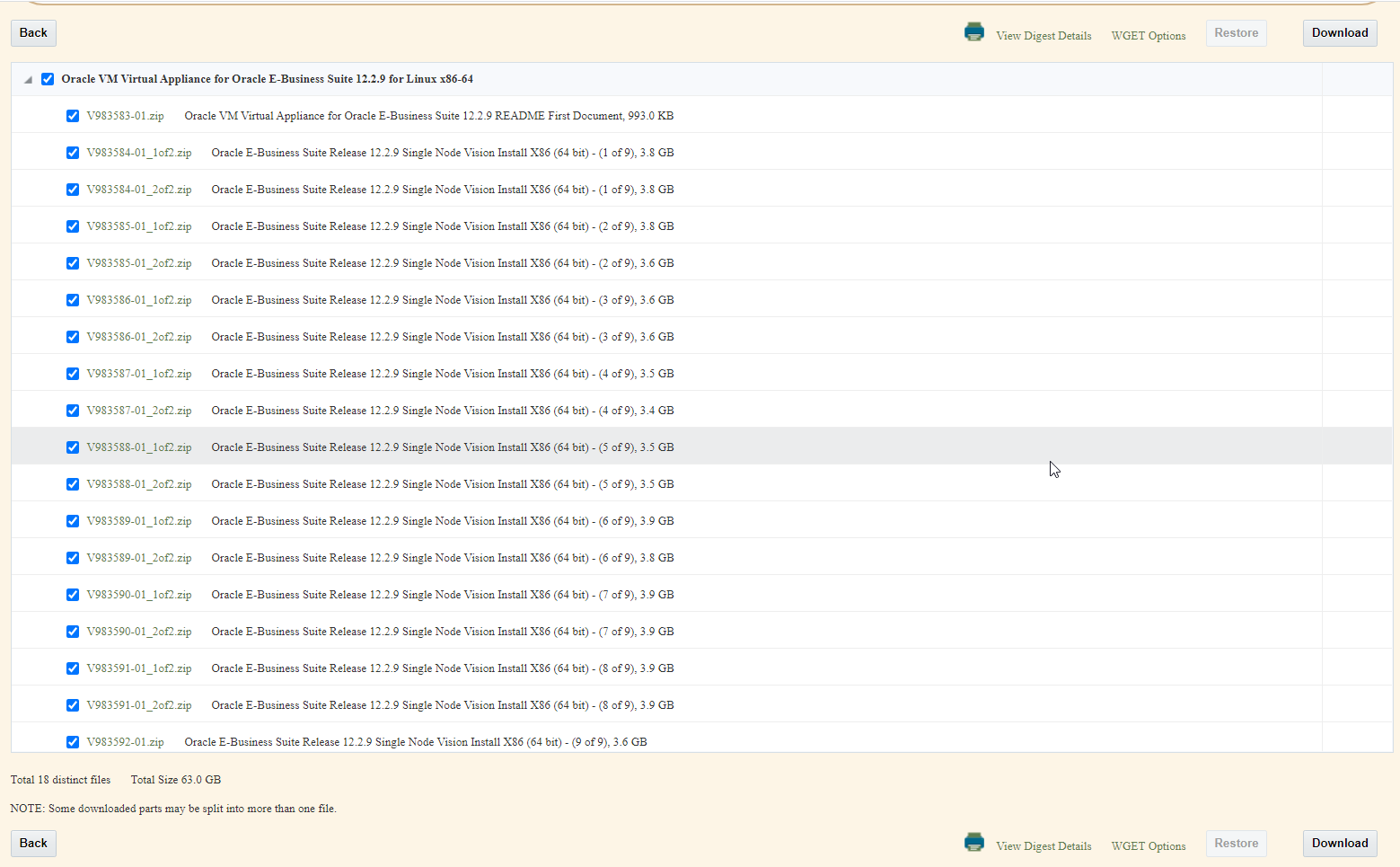Uncheck V983586-01_1of2.zip file

(x=73, y=300)
